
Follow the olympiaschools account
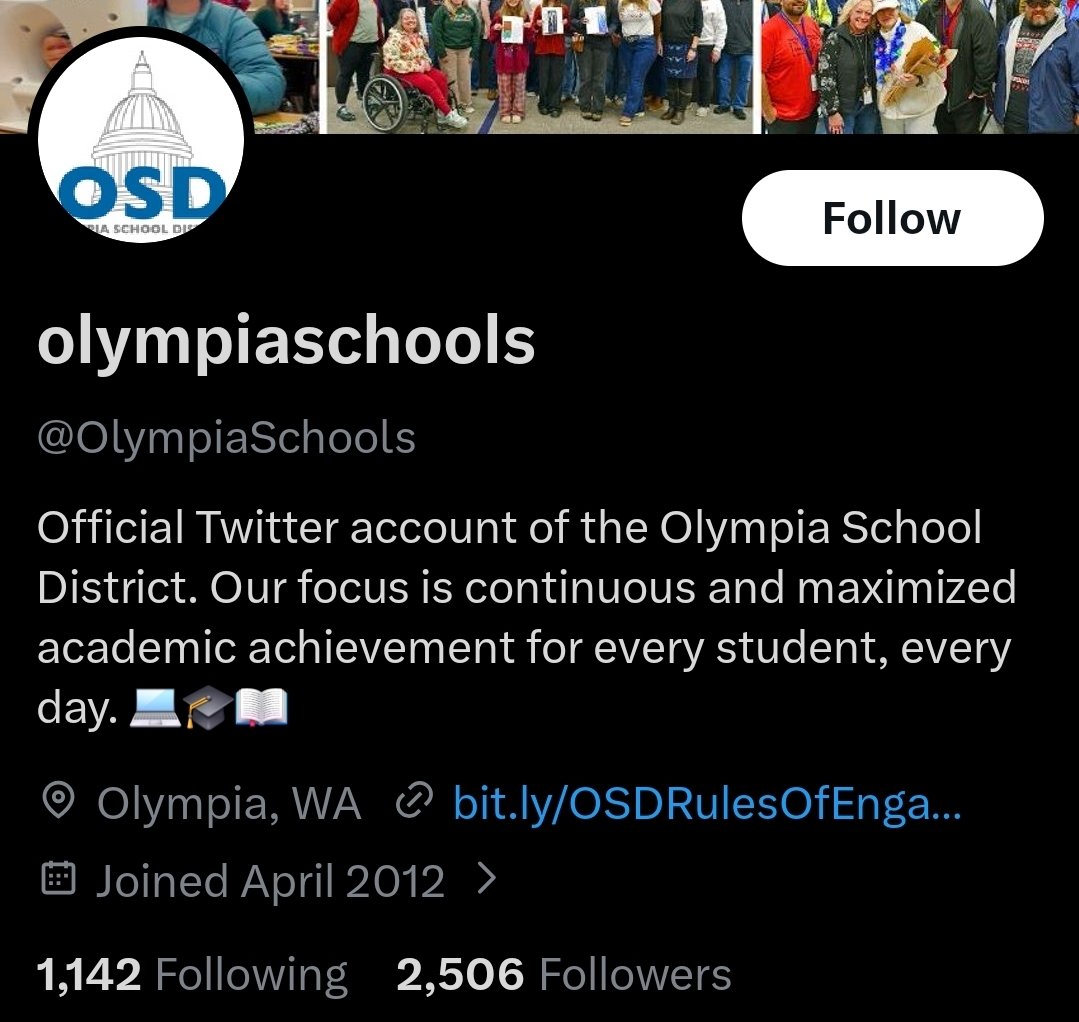[893, 218]
